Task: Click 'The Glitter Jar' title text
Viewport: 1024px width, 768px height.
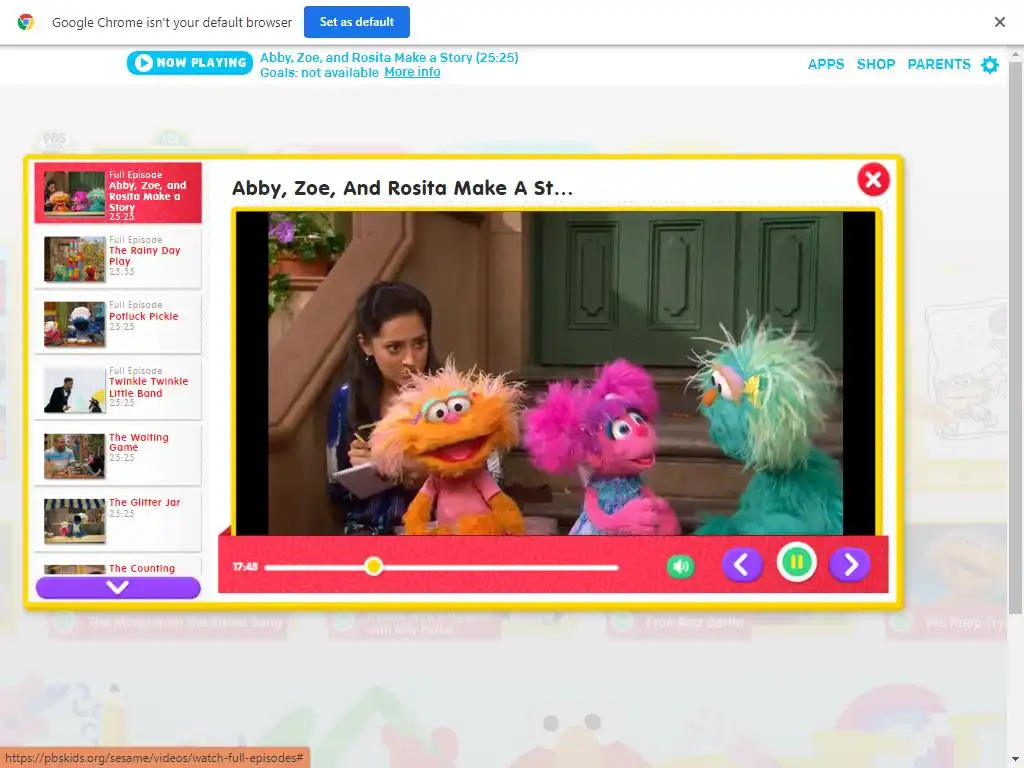Action: tap(144, 502)
